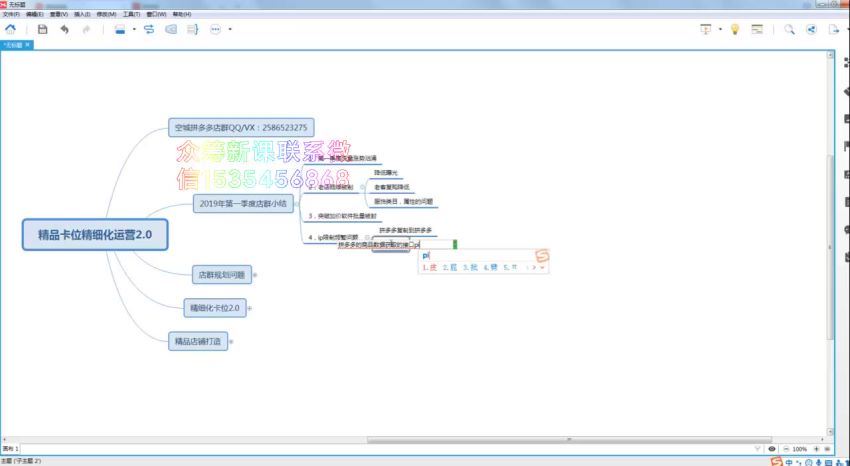Insert a topic using the topic toolbar icon

(x=120, y=29)
